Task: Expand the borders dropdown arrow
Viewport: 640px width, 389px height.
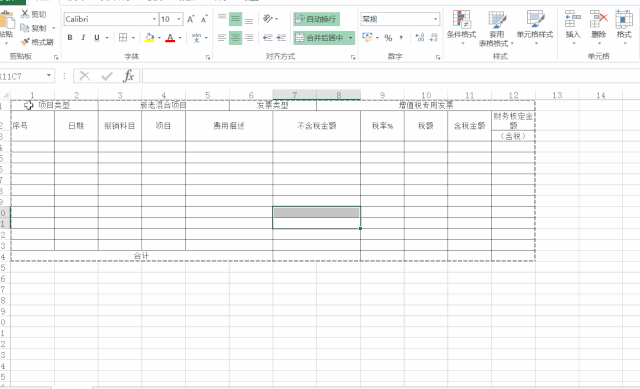Action: pyautogui.click(x=133, y=38)
